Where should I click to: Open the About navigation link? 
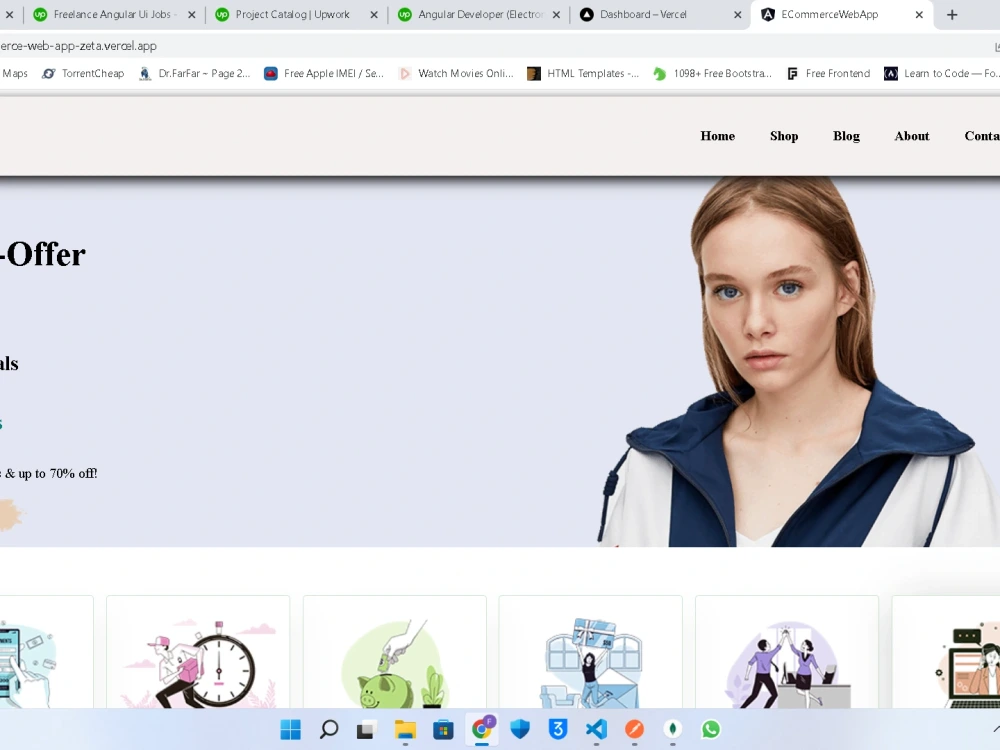pos(912,136)
